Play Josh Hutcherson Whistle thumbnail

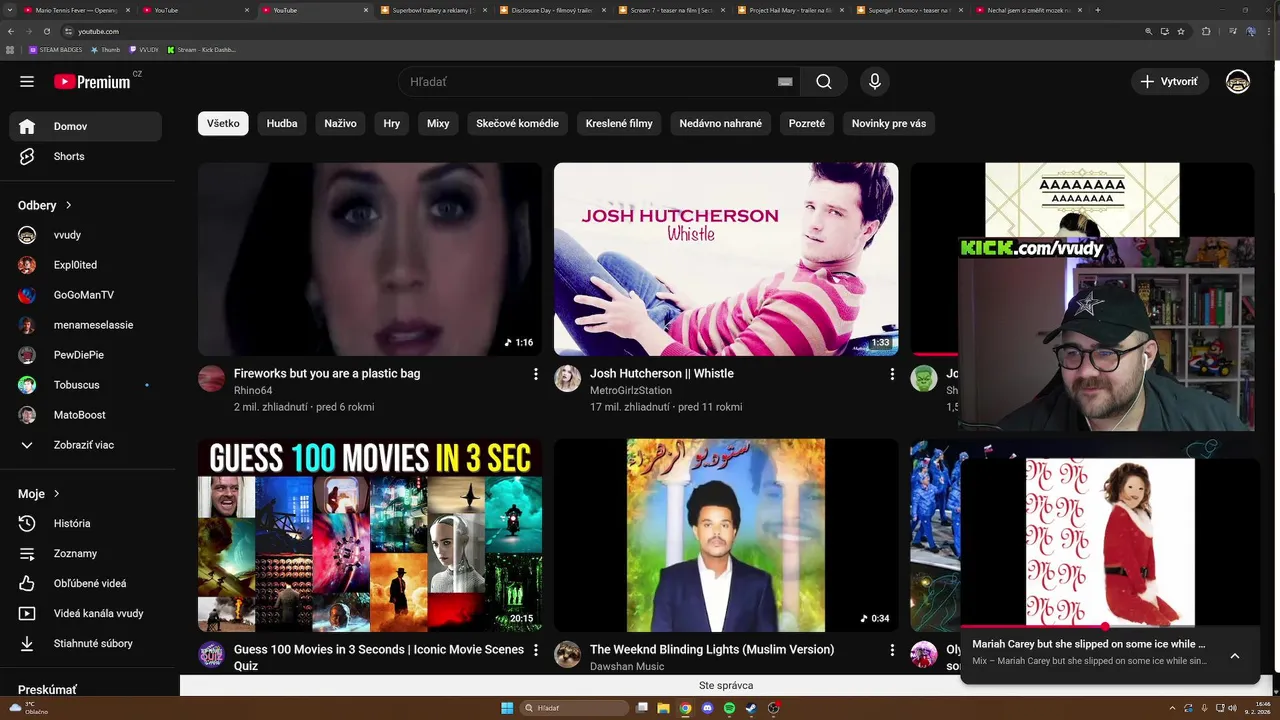[x=726, y=259]
